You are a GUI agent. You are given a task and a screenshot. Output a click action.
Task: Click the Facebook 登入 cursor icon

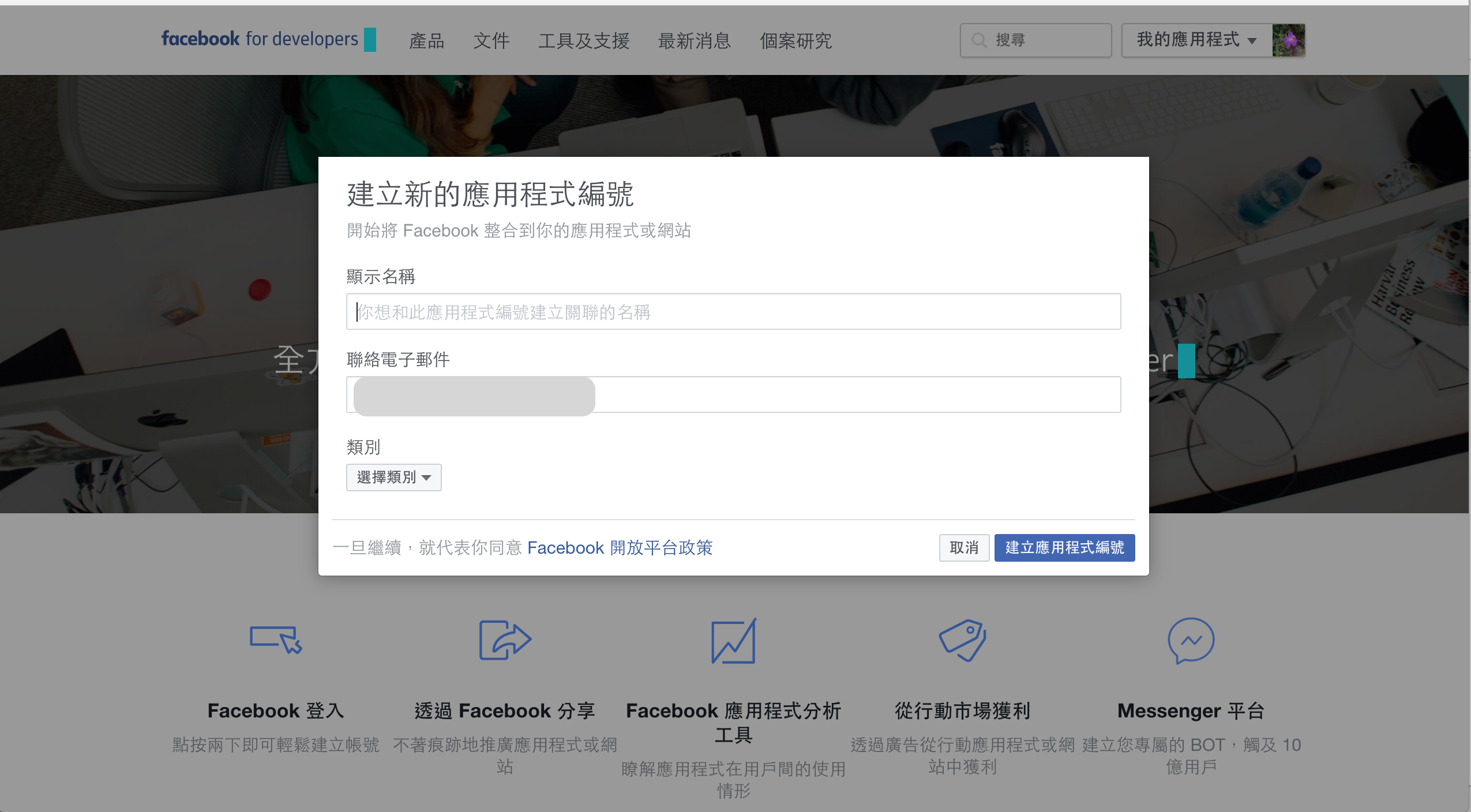(x=276, y=640)
